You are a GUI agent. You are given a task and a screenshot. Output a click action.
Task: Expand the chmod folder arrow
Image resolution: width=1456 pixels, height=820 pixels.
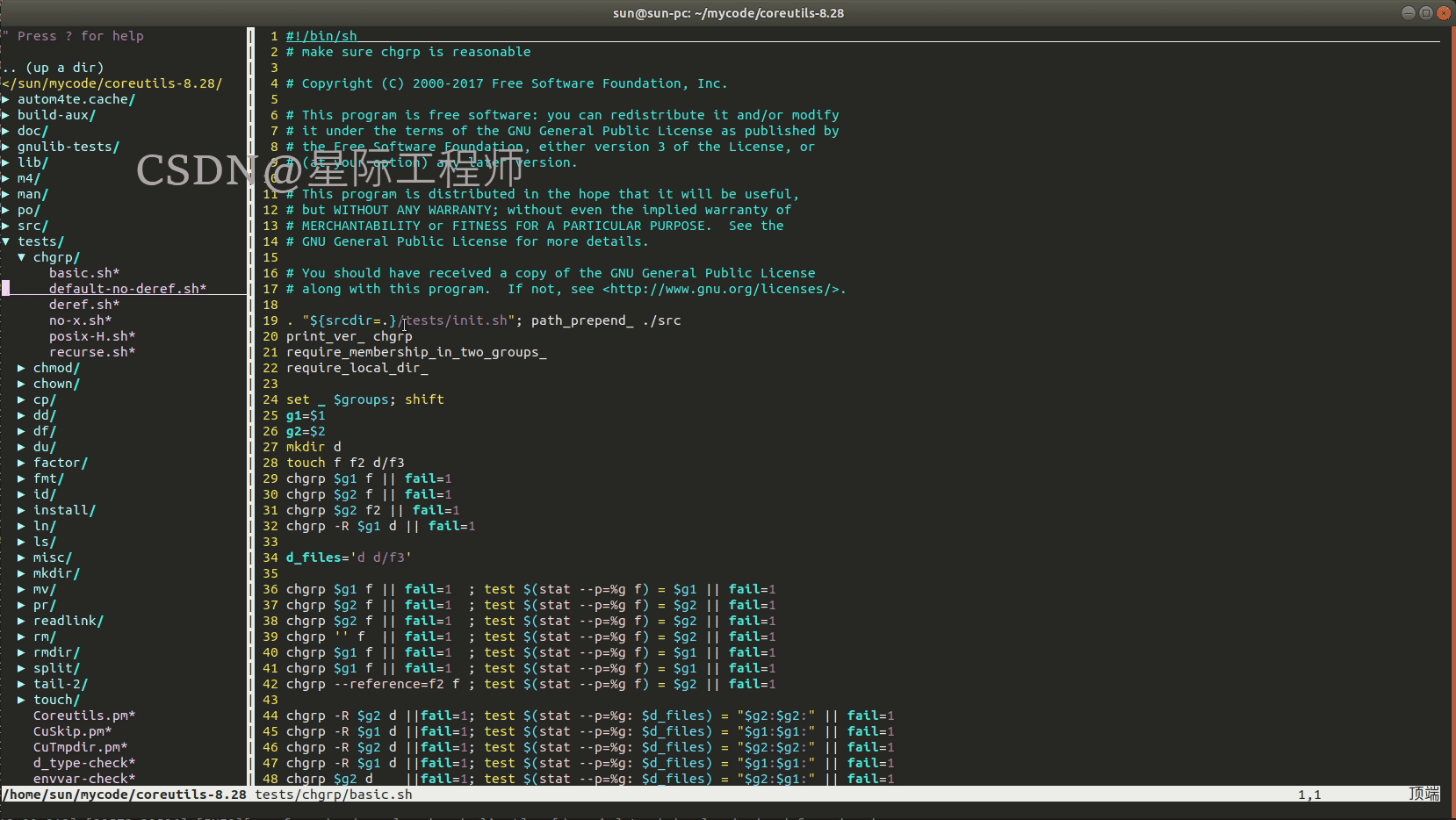tap(21, 368)
